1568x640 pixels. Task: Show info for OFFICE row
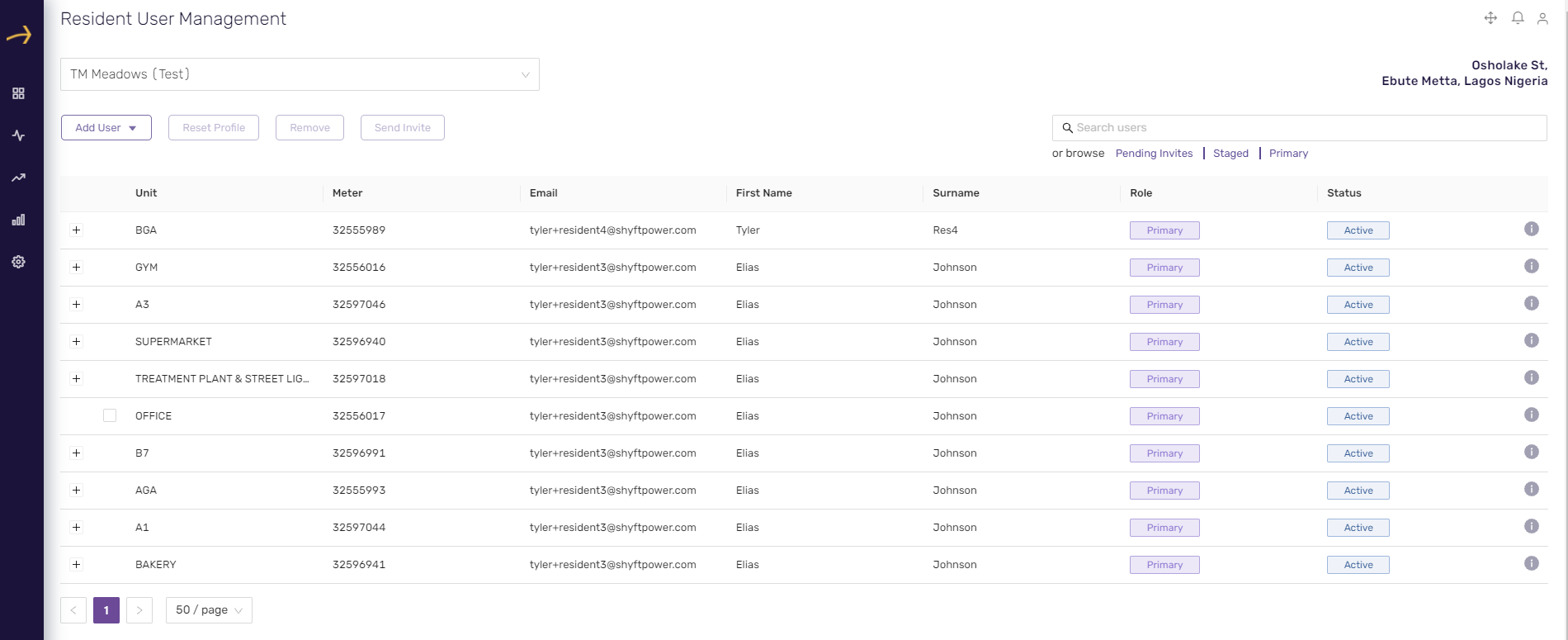click(1532, 415)
